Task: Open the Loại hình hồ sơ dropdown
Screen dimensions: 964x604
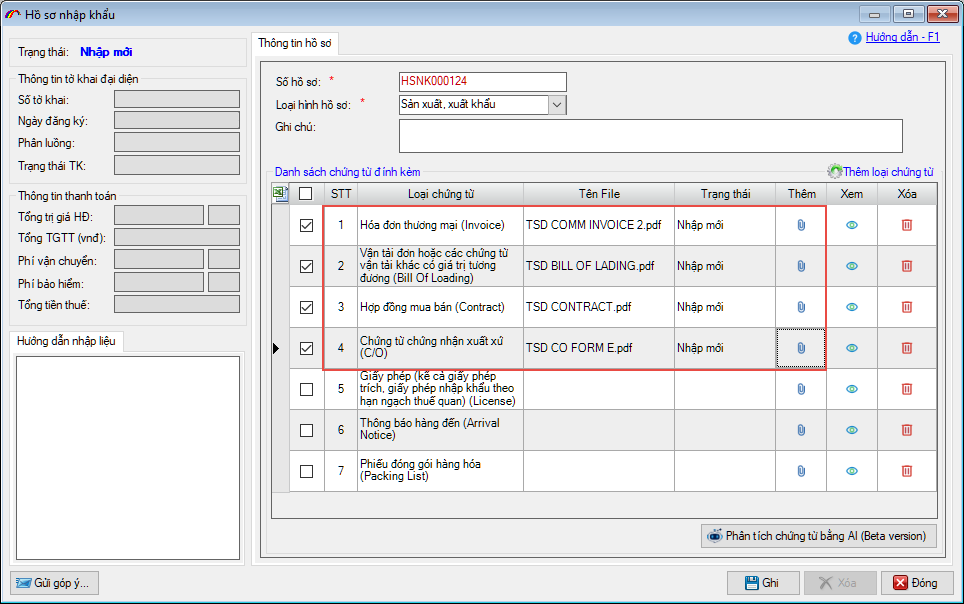Action: pyautogui.click(x=557, y=104)
